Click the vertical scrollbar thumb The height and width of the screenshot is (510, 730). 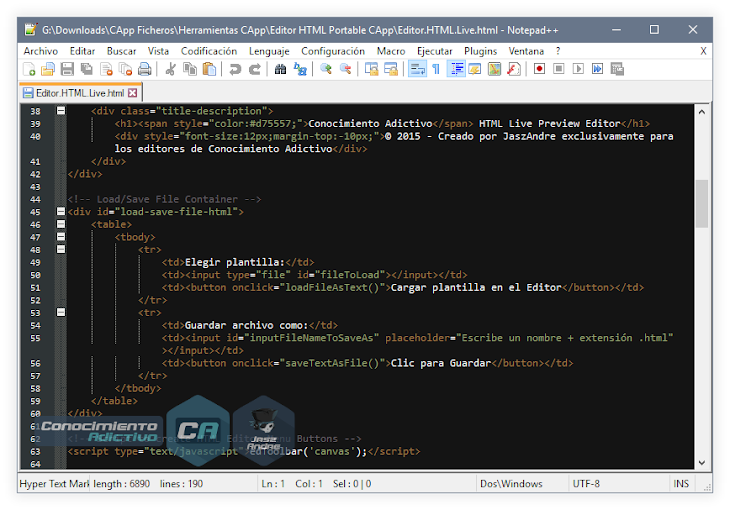pos(702,204)
